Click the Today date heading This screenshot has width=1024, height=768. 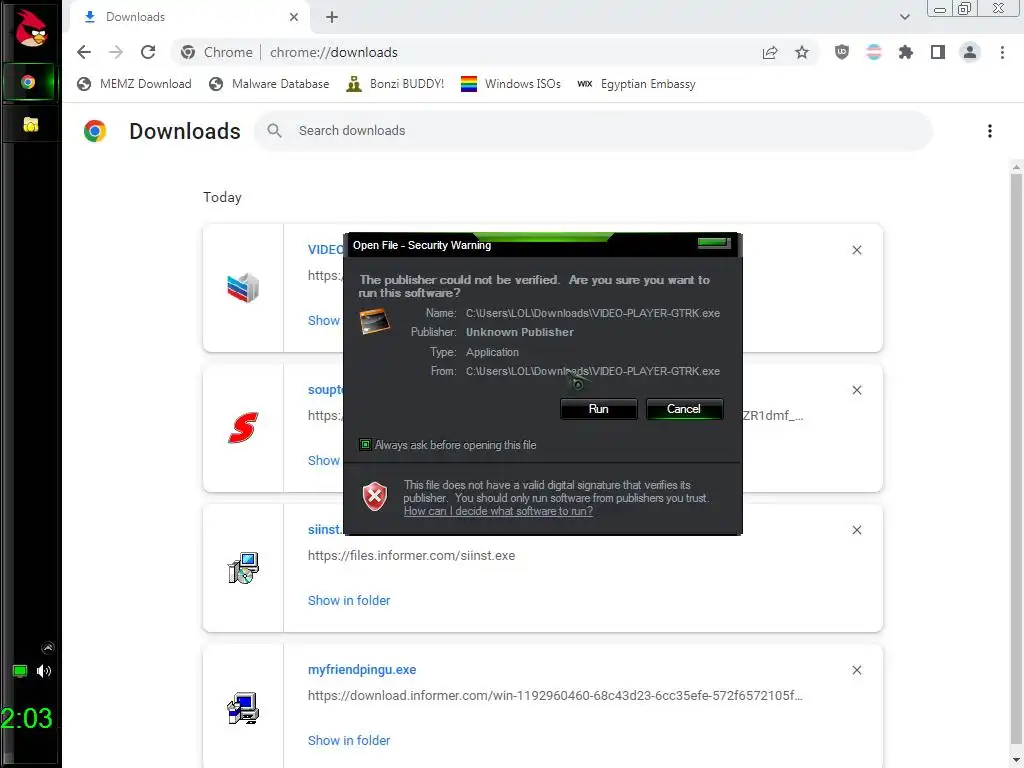[x=222, y=197]
